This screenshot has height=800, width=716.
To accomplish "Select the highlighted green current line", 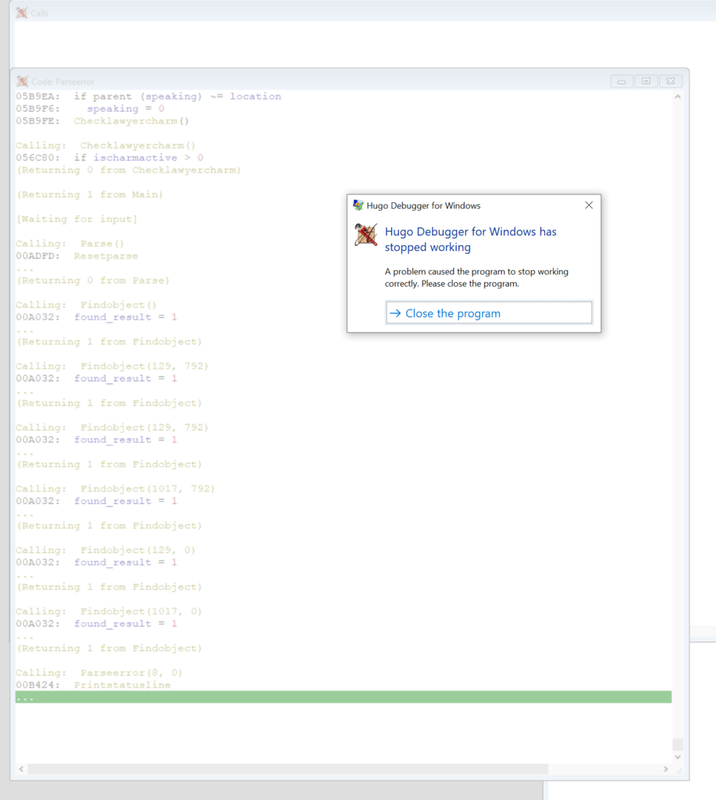I will [x=343, y=697].
